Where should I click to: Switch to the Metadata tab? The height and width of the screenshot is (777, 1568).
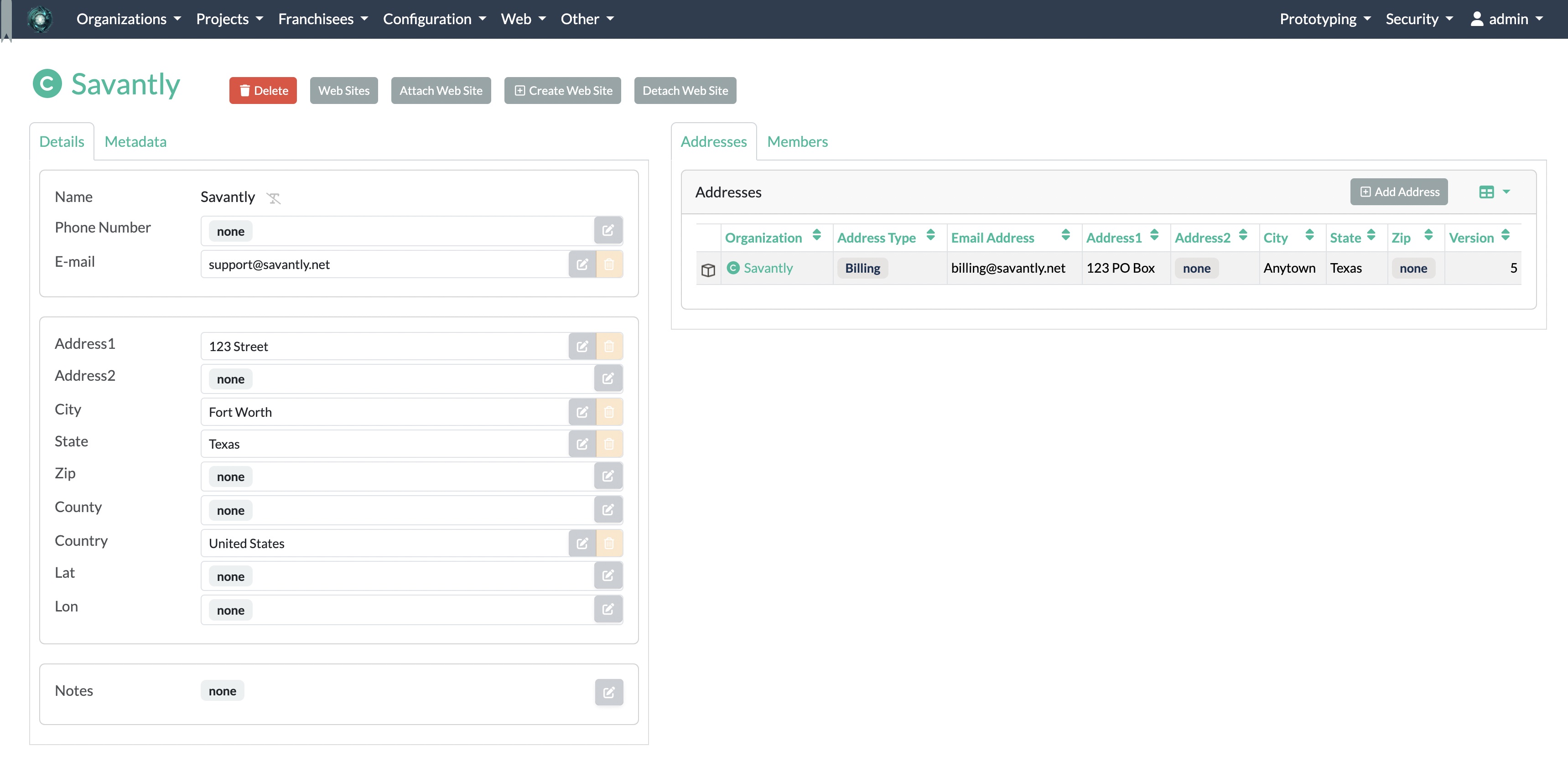pyautogui.click(x=135, y=141)
